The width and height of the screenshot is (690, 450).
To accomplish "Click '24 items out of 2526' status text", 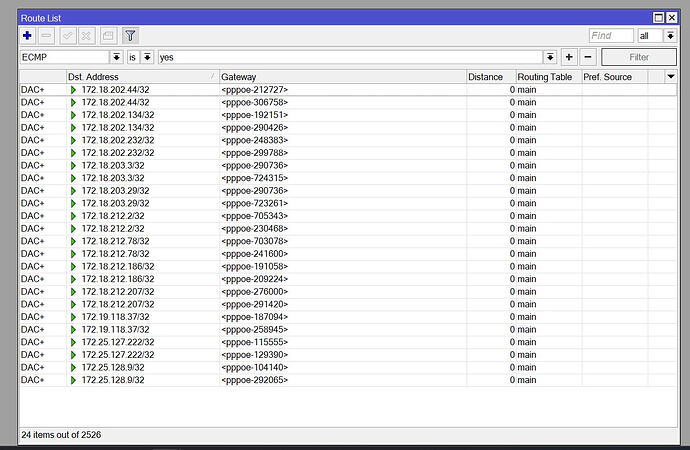I will 61,435.
